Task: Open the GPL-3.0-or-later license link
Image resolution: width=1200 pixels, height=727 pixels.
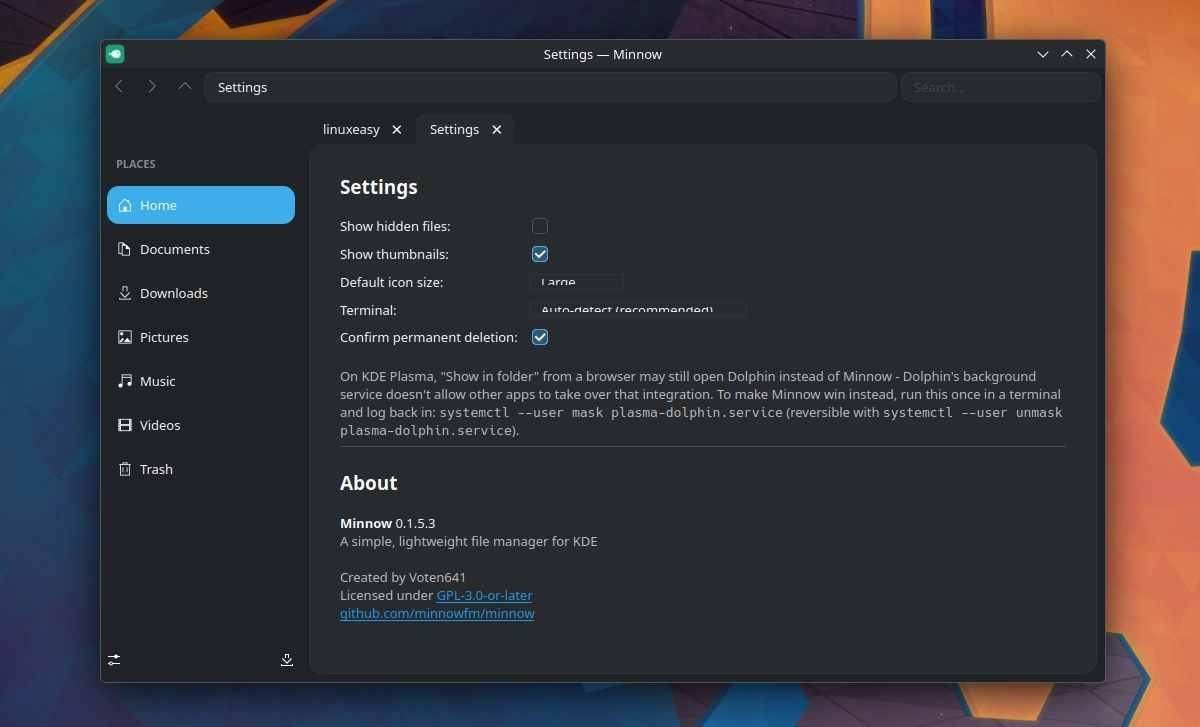Action: (x=484, y=595)
